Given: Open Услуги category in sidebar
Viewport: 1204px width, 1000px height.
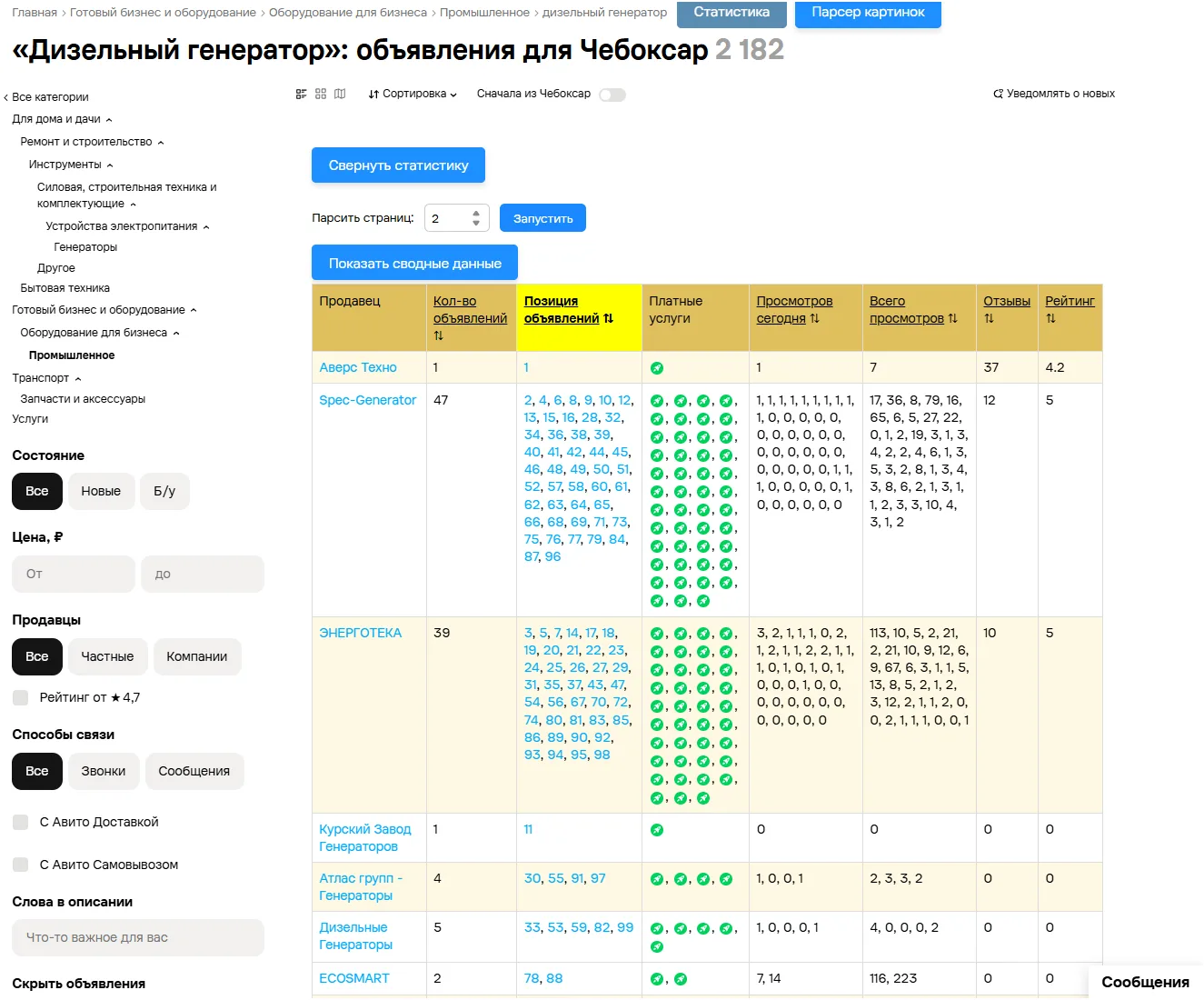Looking at the screenshot, I should 30,419.
